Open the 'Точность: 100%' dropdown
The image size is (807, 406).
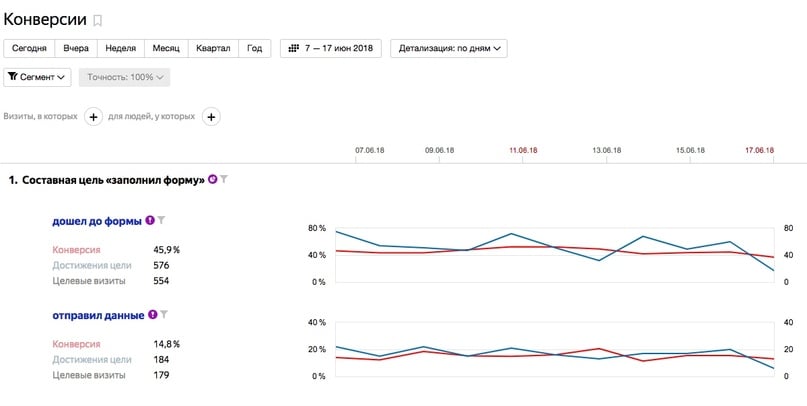125,77
